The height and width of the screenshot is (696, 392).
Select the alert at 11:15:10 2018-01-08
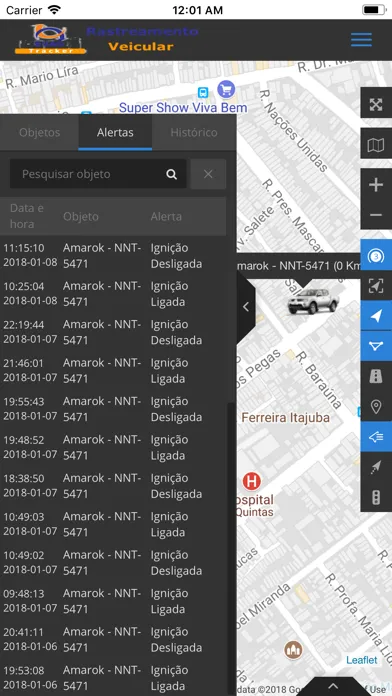pyautogui.click(x=113, y=256)
